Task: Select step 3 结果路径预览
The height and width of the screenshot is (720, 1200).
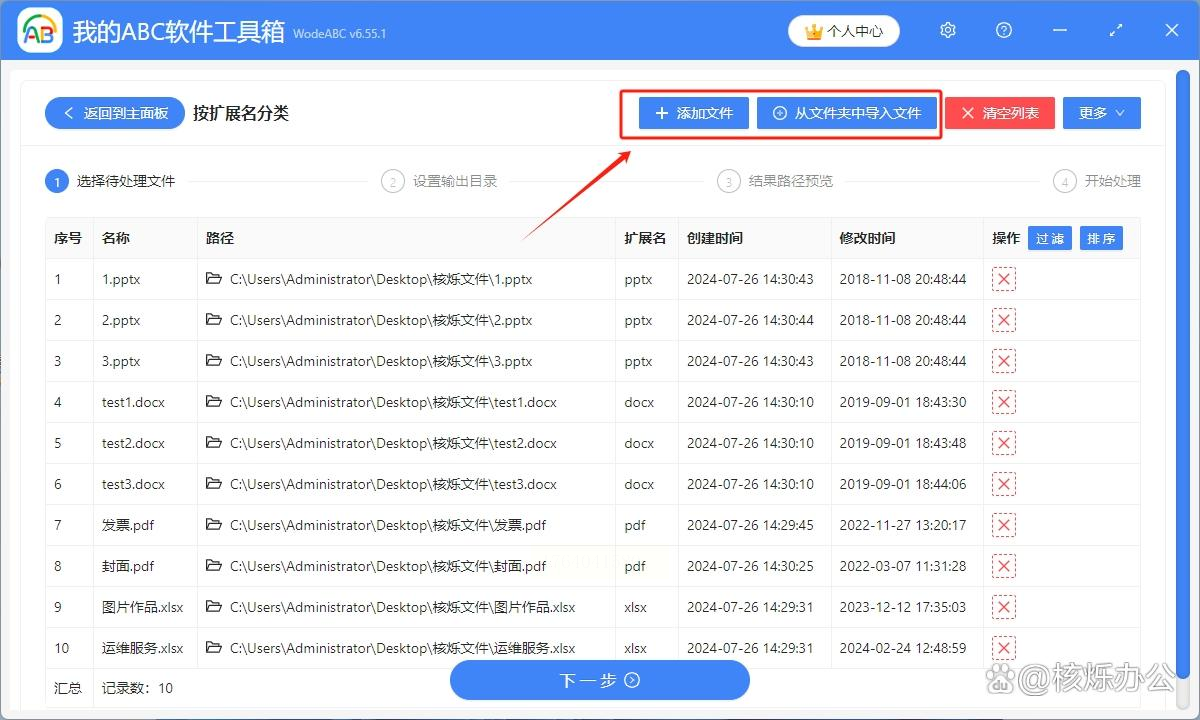Action: (776, 181)
